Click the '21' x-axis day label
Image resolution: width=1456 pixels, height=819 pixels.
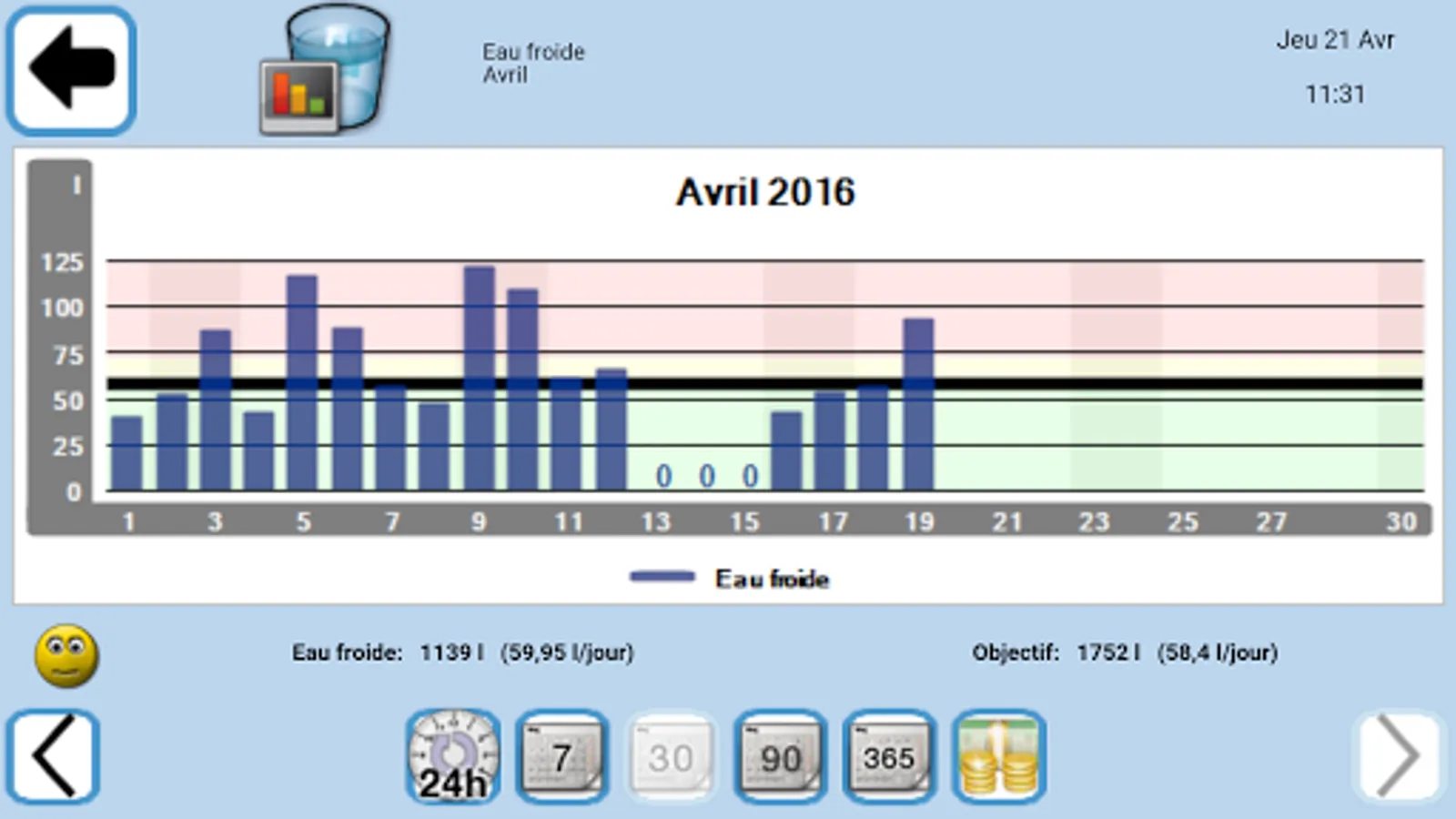1006,521
